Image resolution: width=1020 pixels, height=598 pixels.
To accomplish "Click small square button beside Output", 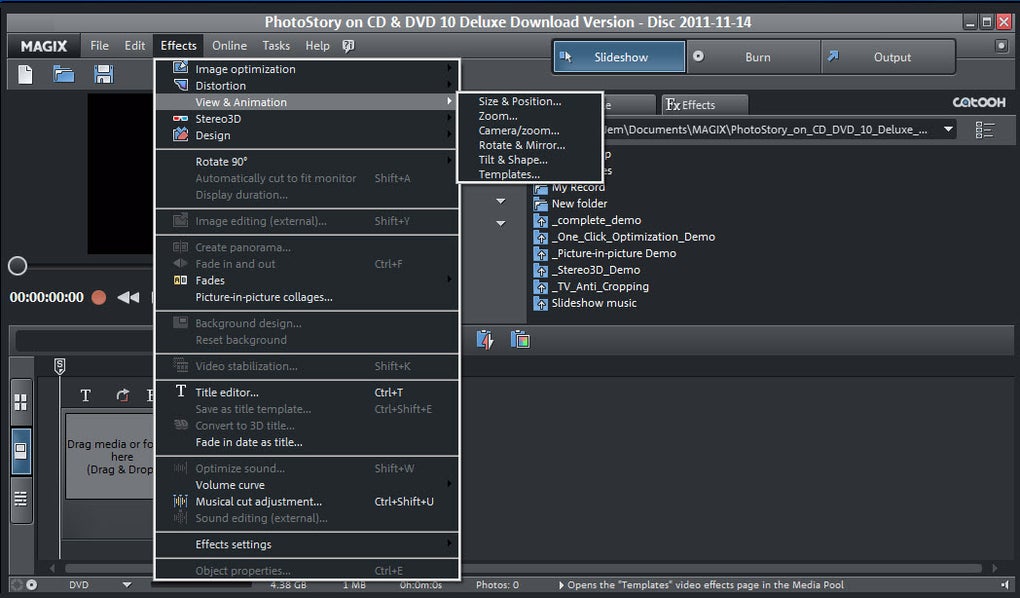I will click(x=1001, y=46).
